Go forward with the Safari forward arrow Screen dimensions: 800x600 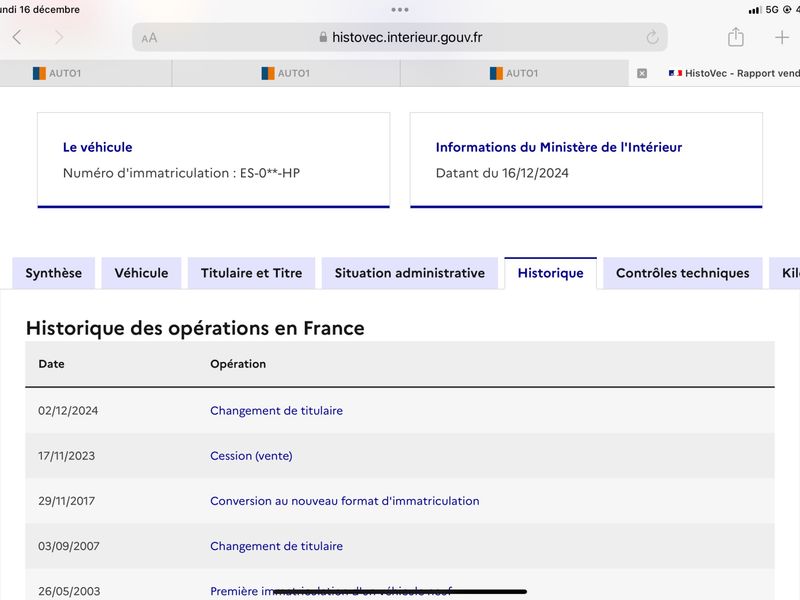tap(59, 37)
